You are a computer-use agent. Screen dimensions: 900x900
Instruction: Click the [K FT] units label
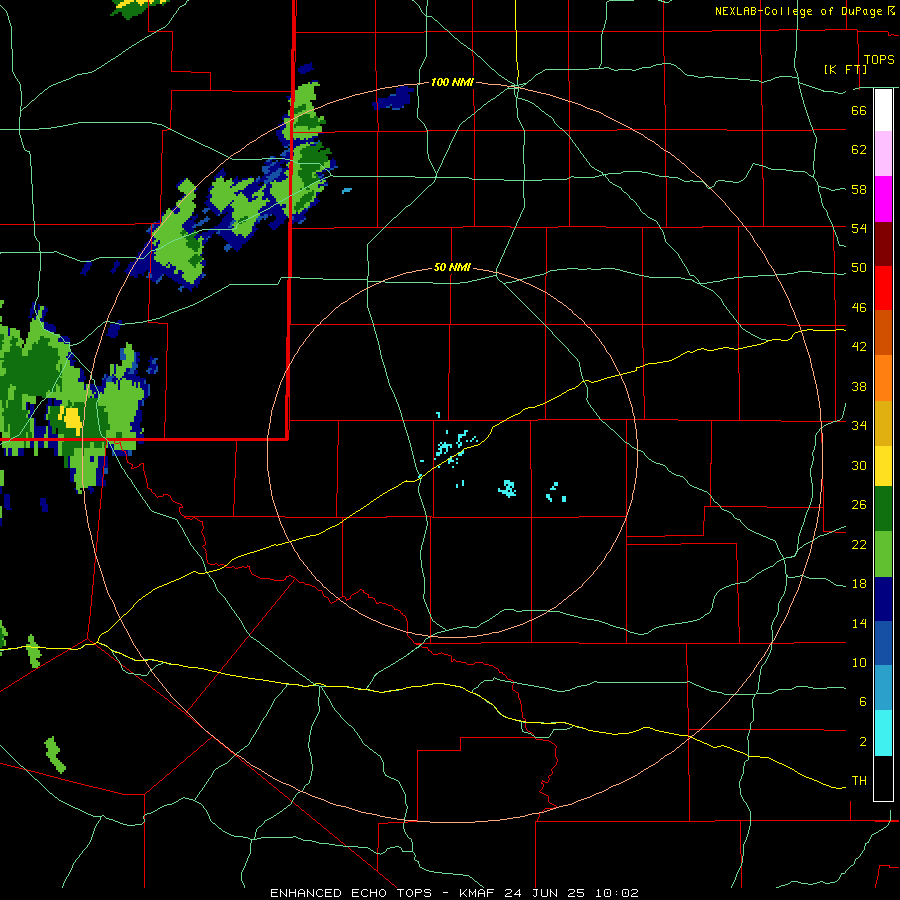click(x=845, y=69)
